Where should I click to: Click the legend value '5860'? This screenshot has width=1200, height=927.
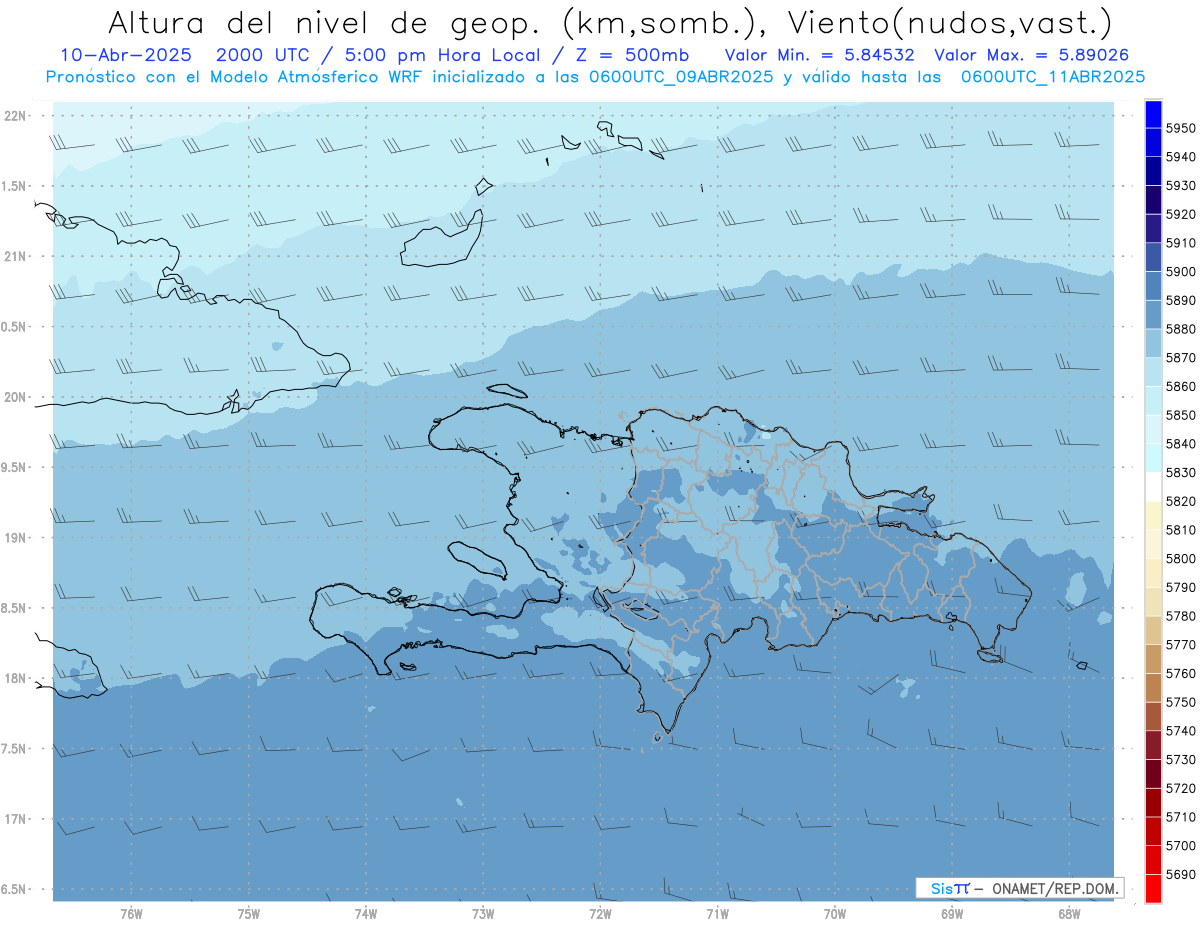pos(1181,386)
